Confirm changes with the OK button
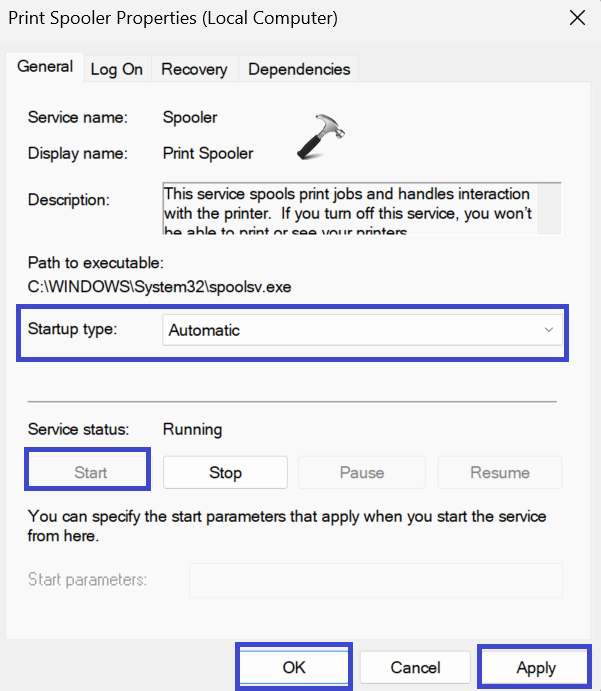This screenshot has width=601, height=691. point(294,667)
